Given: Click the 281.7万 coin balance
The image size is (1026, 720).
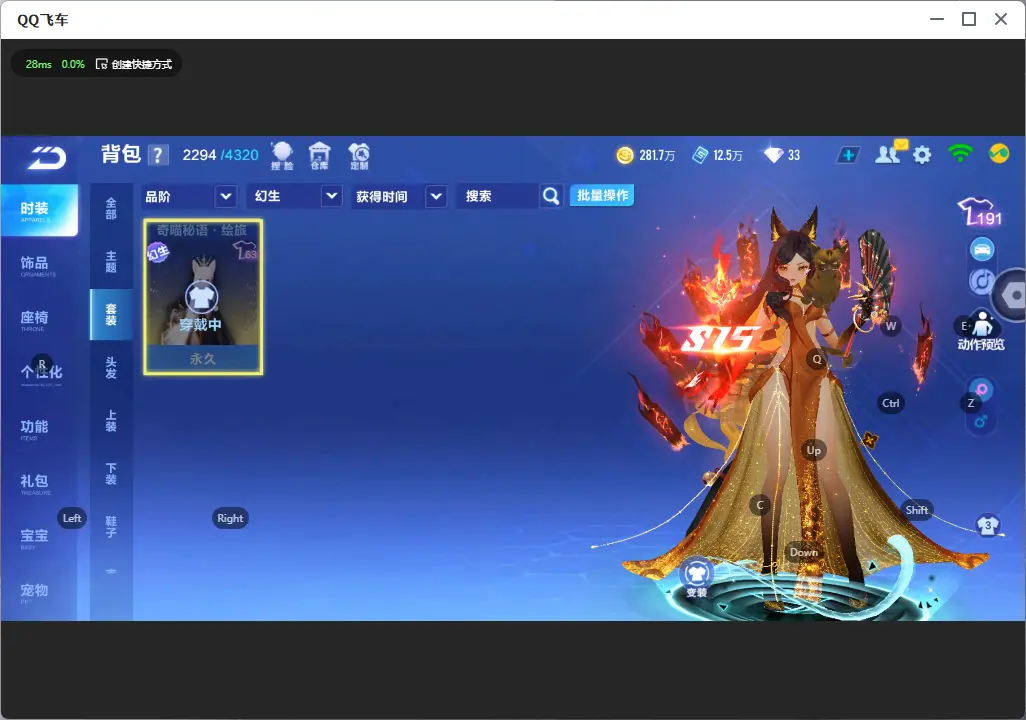Looking at the screenshot, I should click(657, 155).
